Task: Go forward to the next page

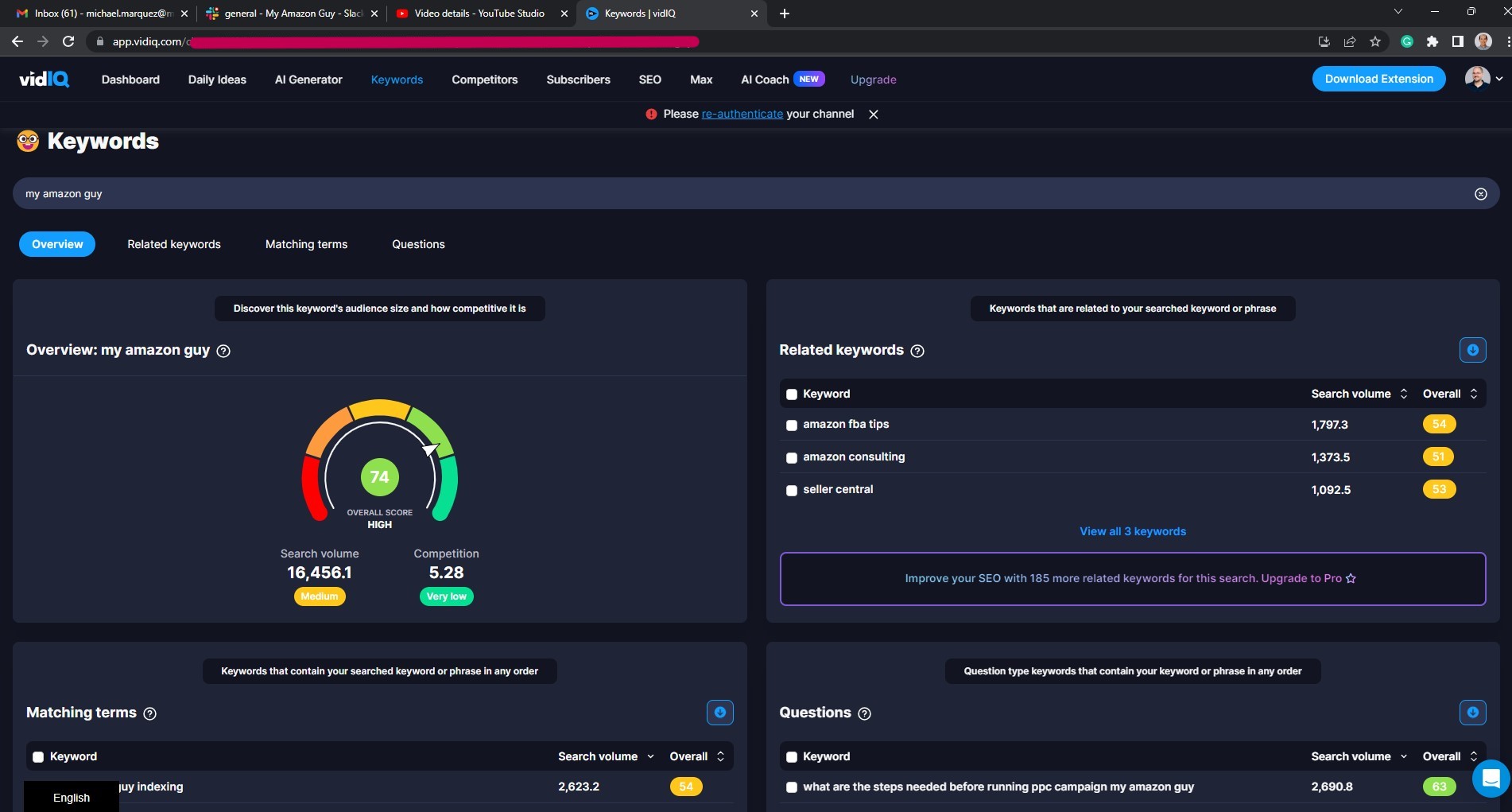Action: click(43, 41)
